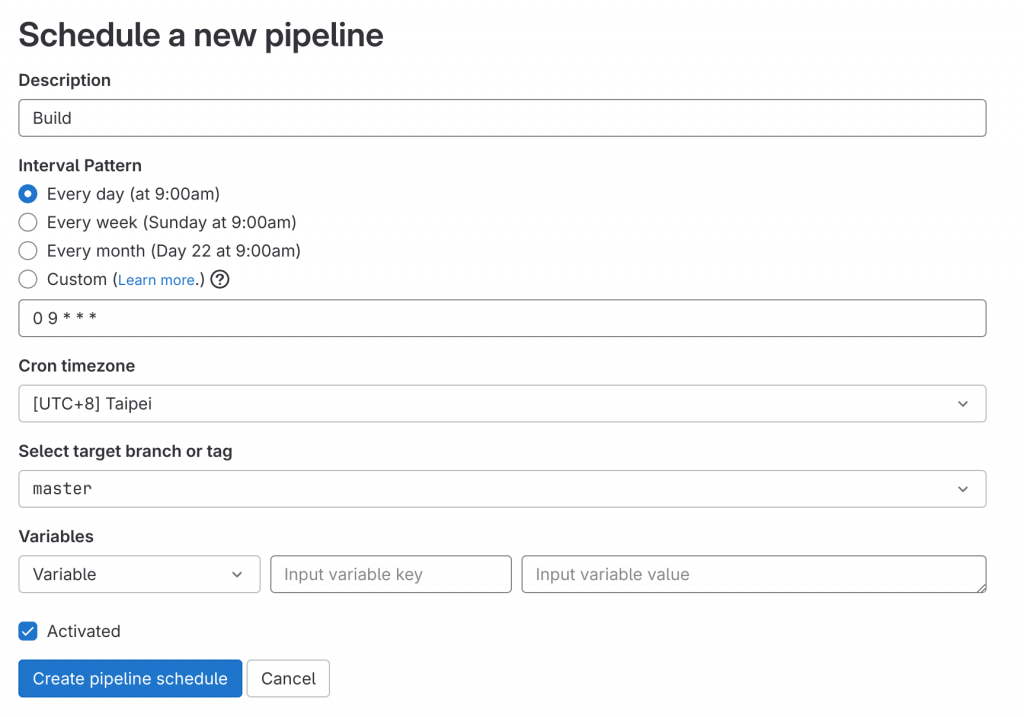Click the chevron arrow in target branch field
1024x717 pixels.
coord(962,489)
